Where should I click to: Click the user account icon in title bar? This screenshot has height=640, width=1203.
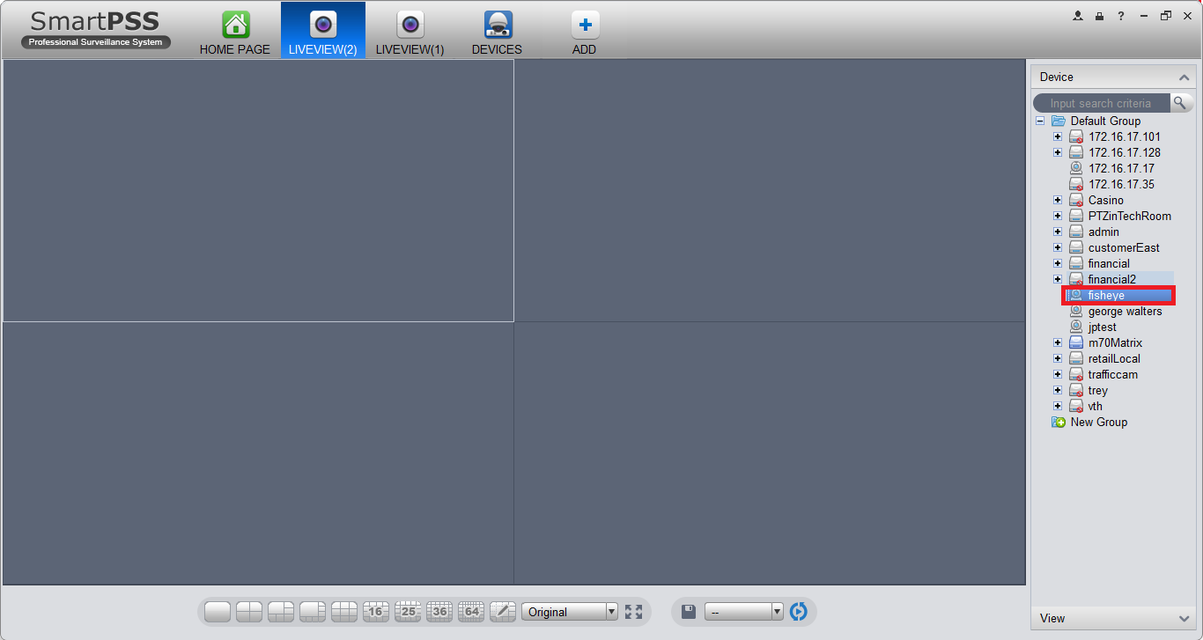click(1078, 16)
